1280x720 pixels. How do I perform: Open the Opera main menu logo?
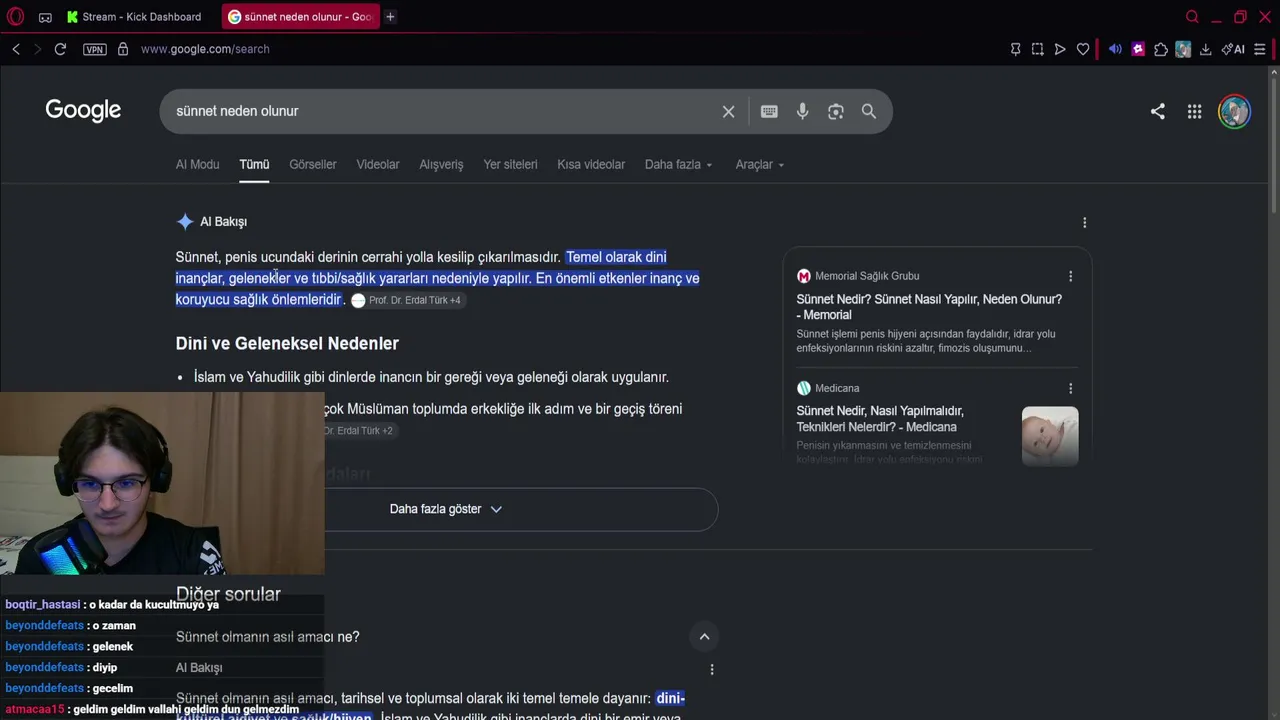17,17
